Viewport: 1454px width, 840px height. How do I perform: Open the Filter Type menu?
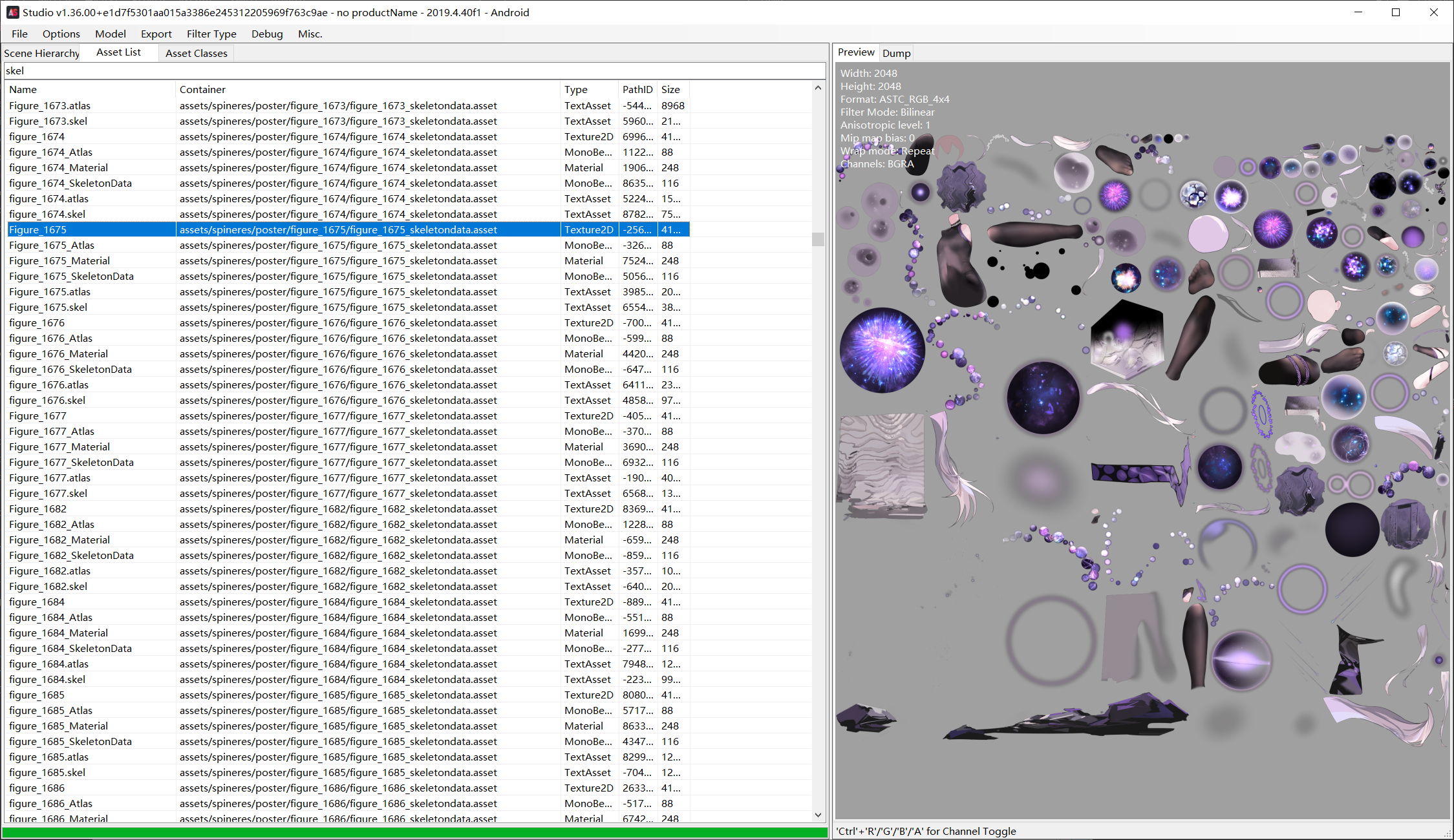(x=211, y=34)
